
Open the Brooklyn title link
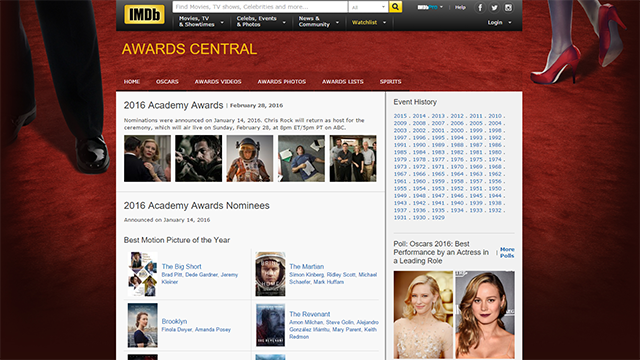(x=174, y=321)
